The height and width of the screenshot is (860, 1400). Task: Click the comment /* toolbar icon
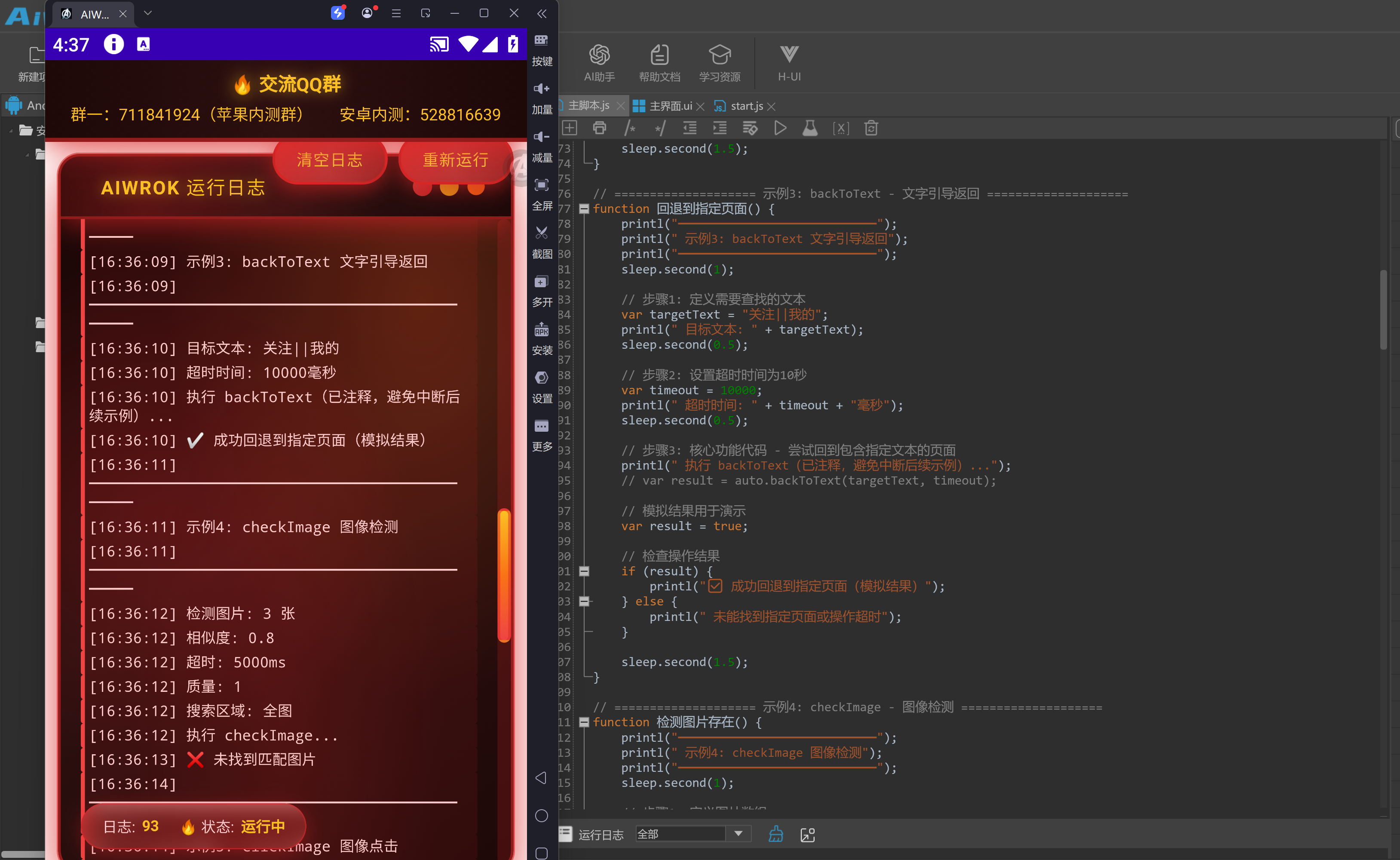630,128
